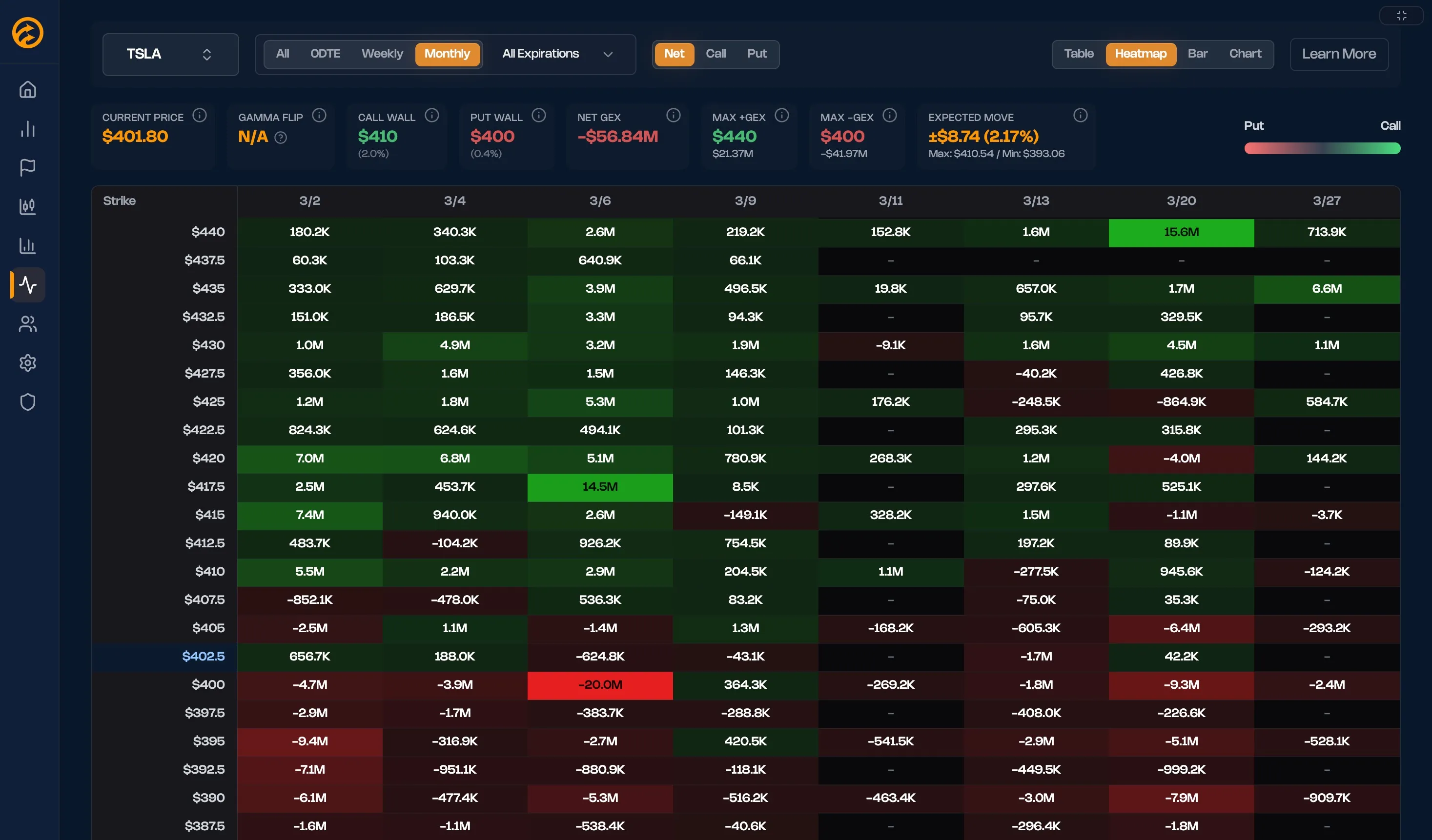Screen dimensions: 1432x840
Task: Open the shield/security sidebar icon
Action: click(x=27, y=401)
